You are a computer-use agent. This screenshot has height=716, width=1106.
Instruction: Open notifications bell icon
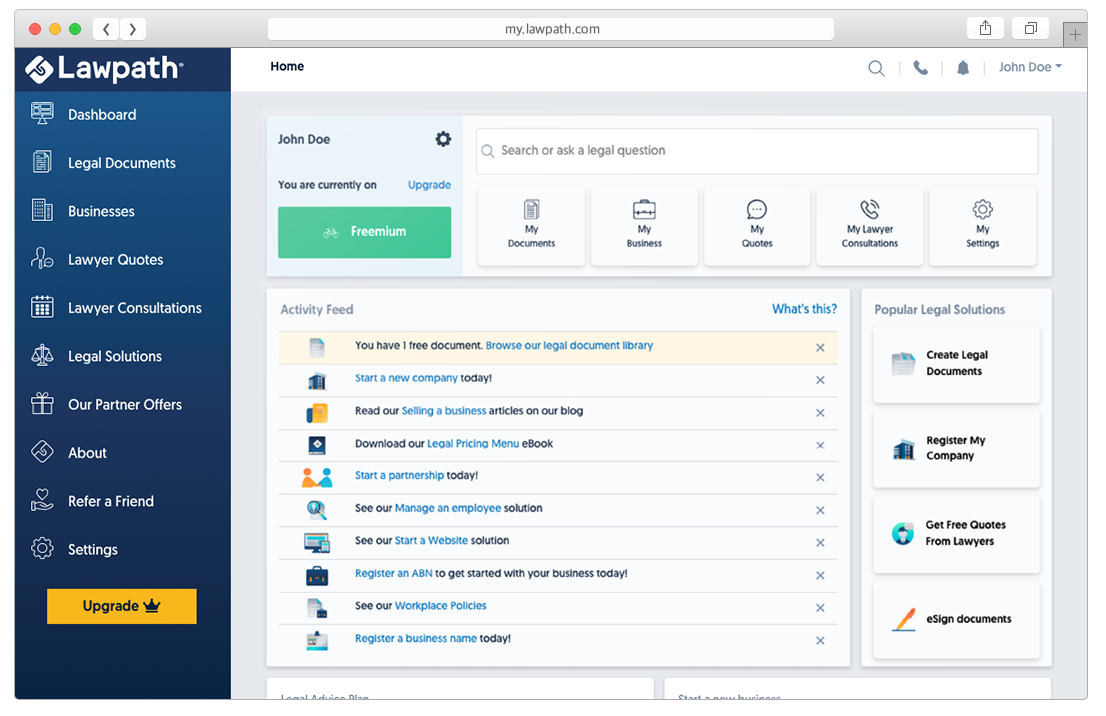tap(963, 68)
